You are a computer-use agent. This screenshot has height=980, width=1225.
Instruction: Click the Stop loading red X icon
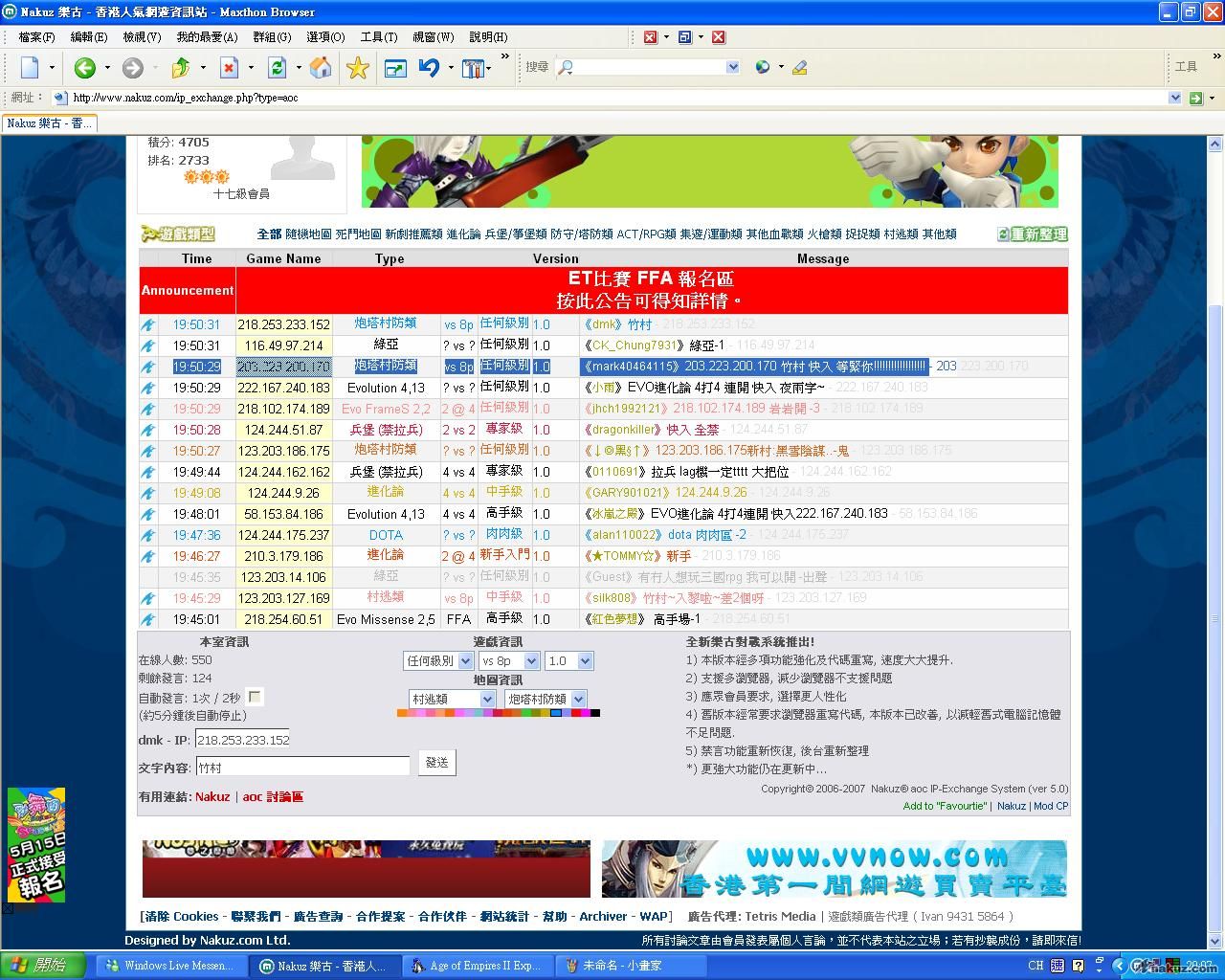229,68
